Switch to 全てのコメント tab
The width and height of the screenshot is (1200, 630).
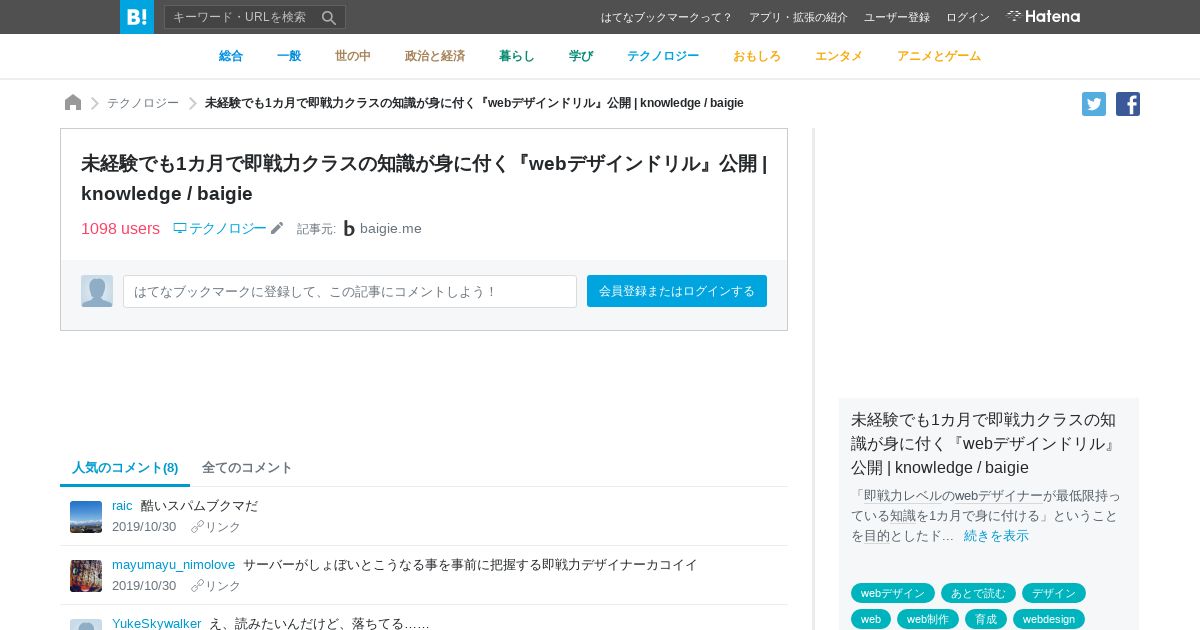click(247, 467)
